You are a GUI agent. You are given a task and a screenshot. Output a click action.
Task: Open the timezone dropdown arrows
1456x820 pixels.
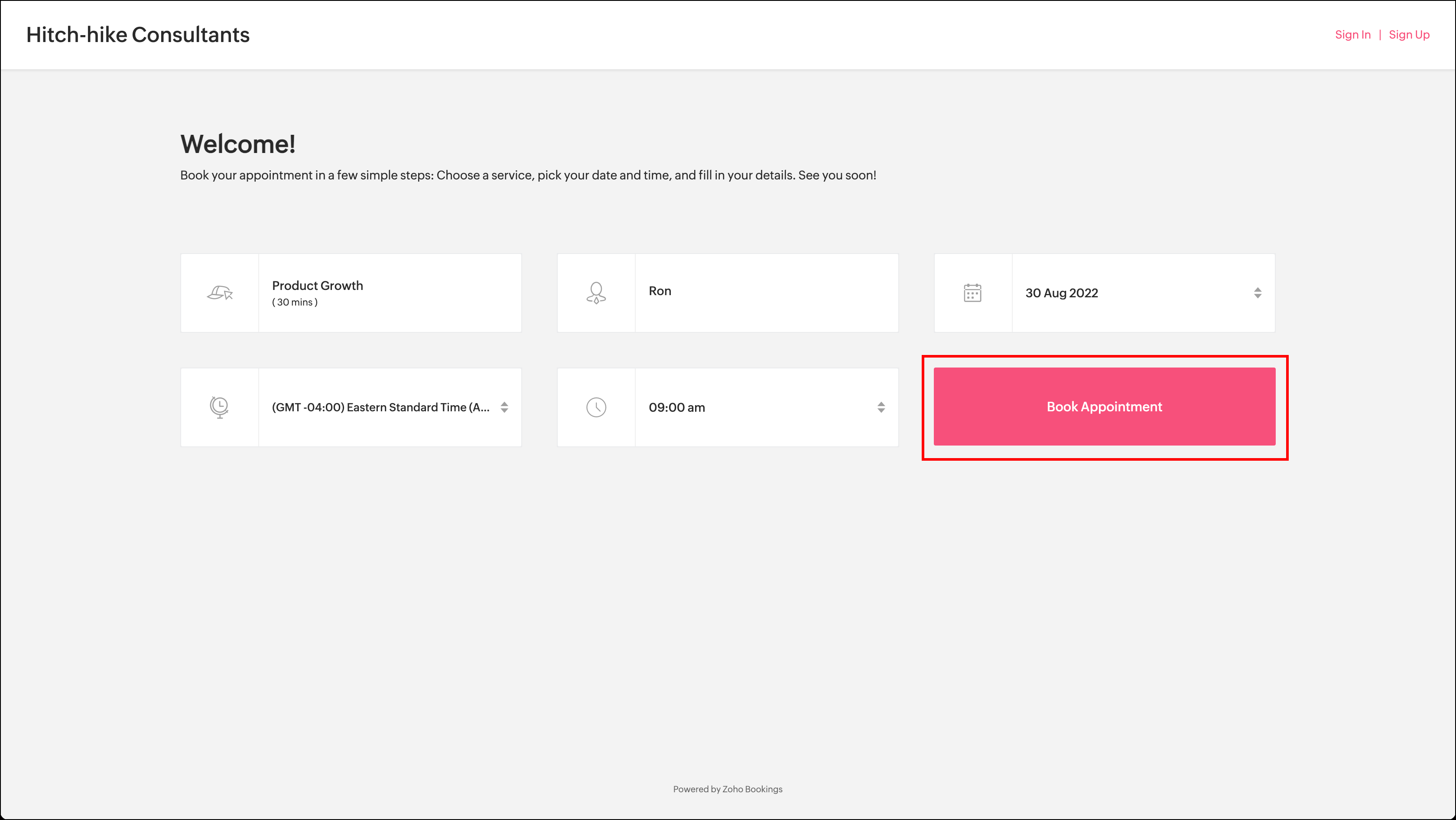click(504, 407)
